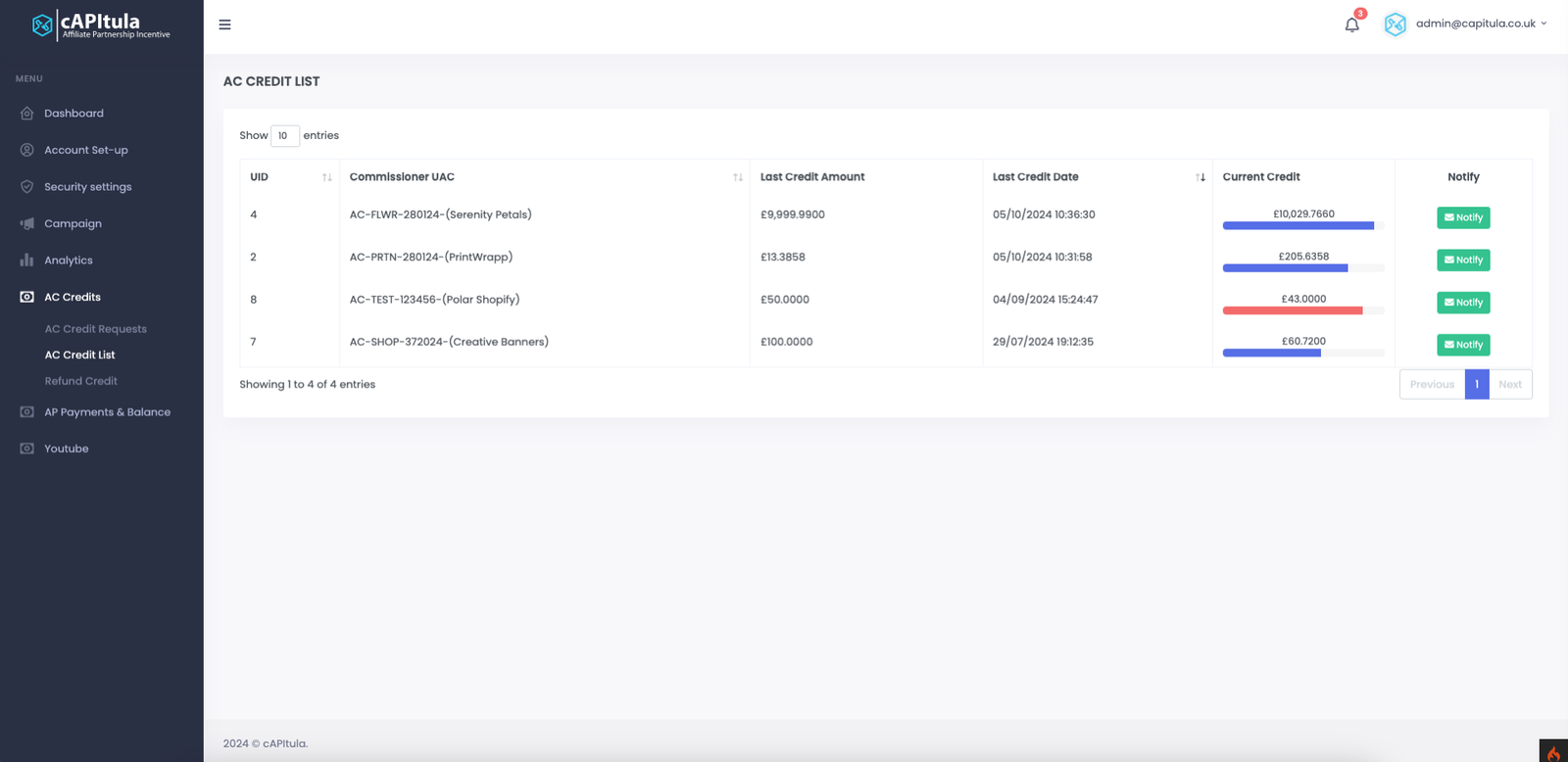Click the orange flame debug icon

[1553, 751]
